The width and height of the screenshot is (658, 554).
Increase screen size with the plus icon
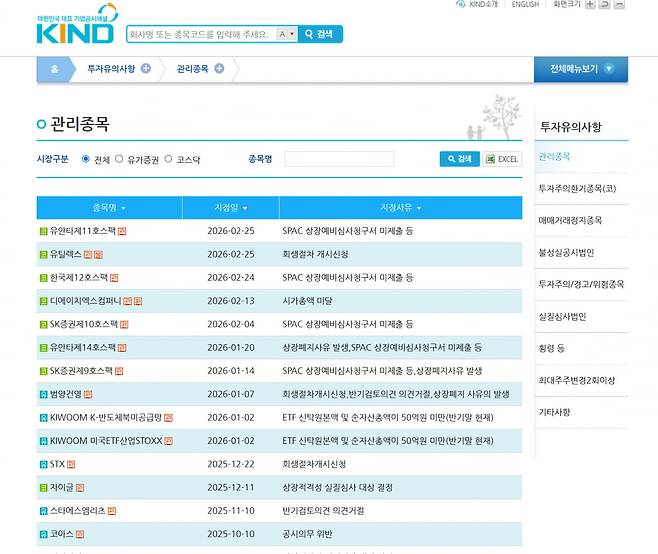pos(590,5)
